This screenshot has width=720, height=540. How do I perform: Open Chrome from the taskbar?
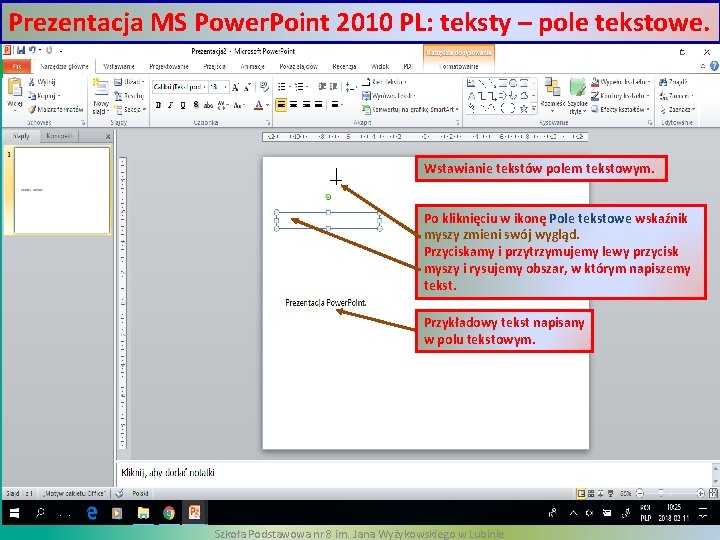[169, 512]
